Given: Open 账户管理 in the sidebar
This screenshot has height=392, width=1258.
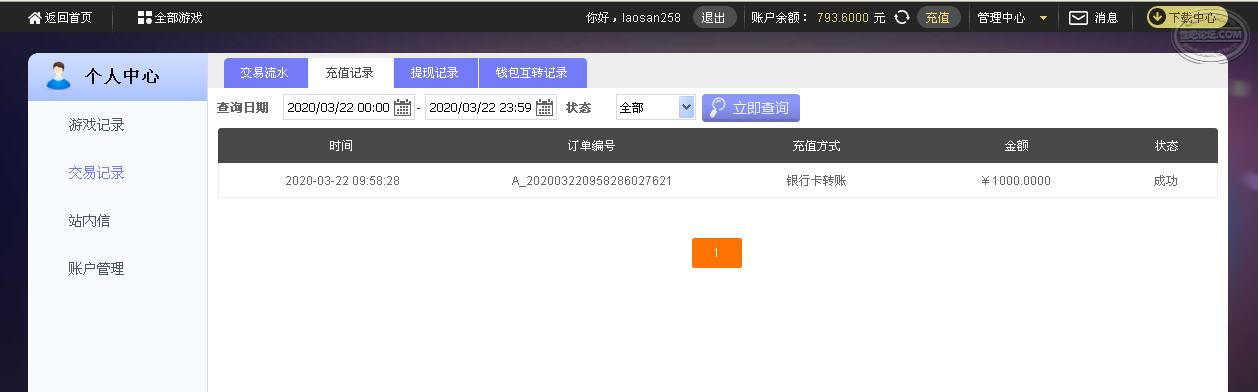Looking at the screenshot, I should tap(96, 269).
